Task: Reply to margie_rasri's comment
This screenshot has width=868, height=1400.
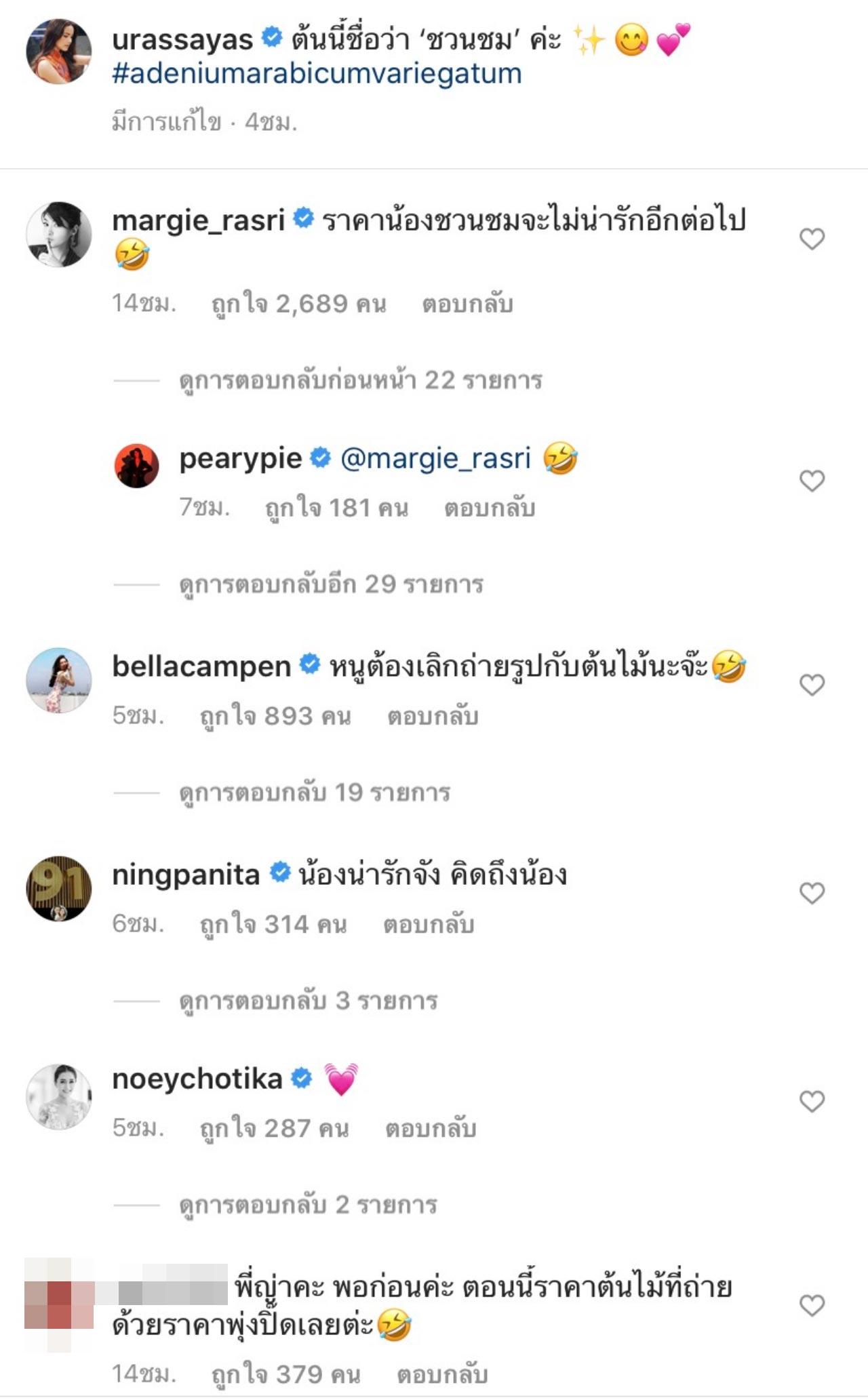Action: point(467,304)
